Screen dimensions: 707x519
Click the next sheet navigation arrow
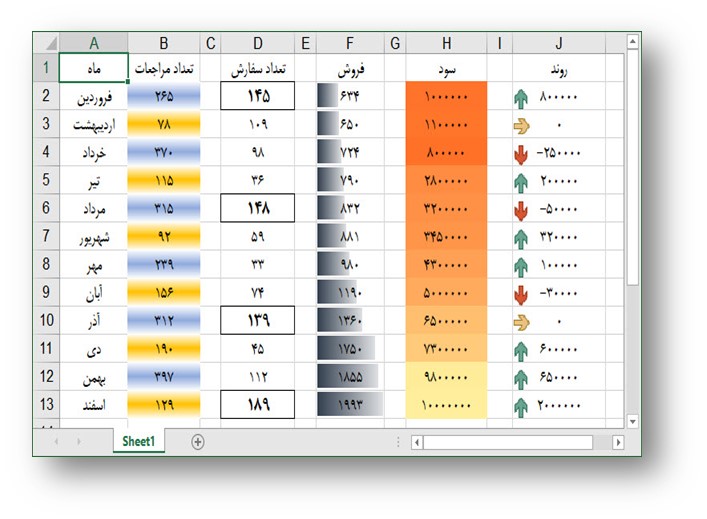pos(78,442)
